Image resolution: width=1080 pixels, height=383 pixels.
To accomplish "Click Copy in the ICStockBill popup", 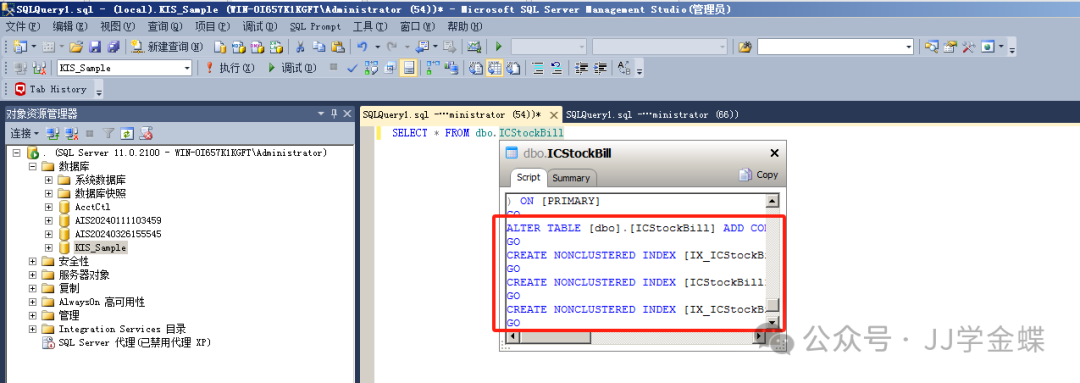I will tap(758, 175).
